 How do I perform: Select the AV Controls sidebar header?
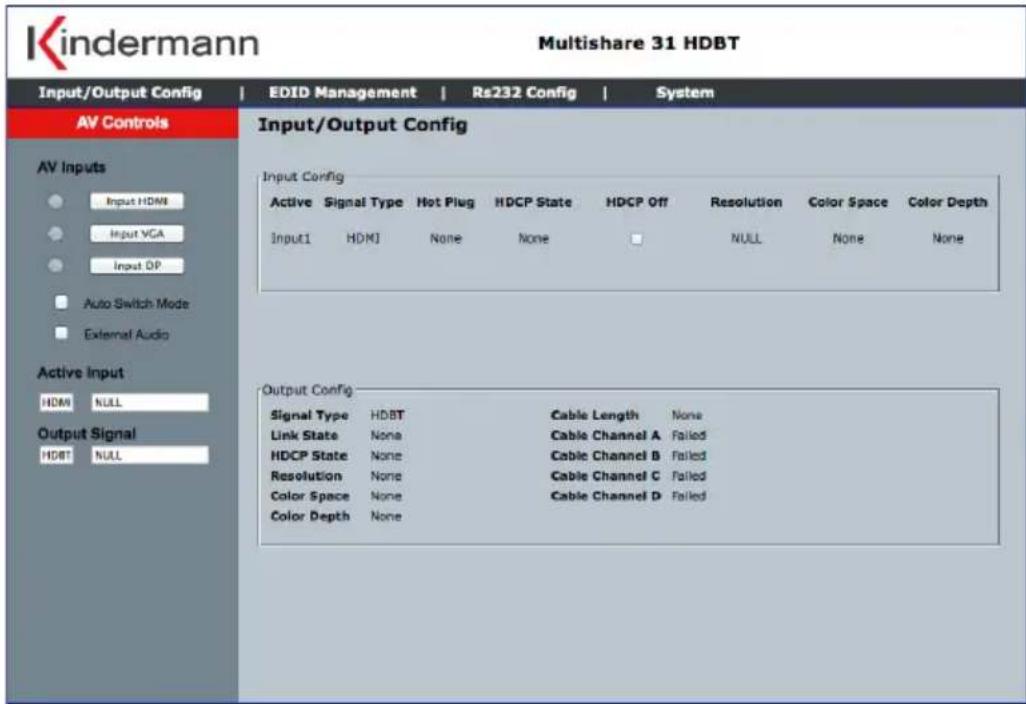[x=122, y=123]
